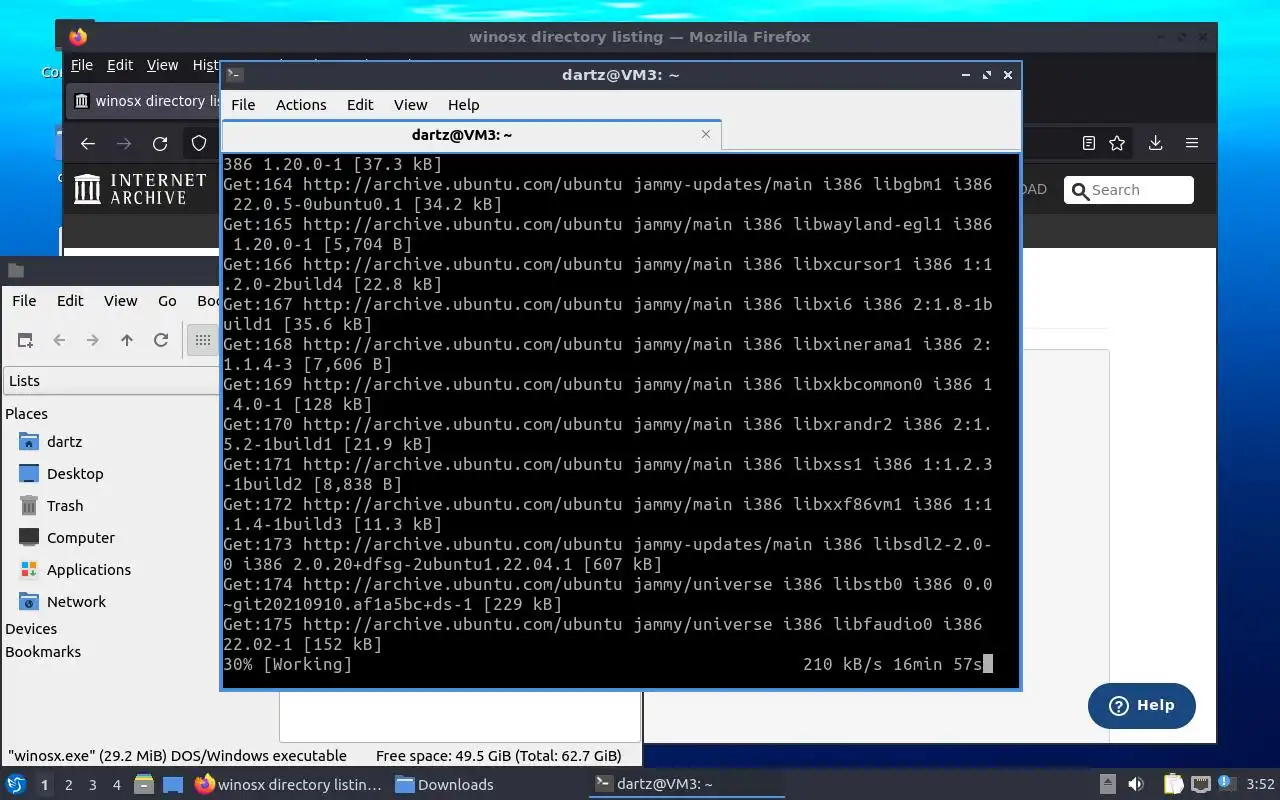This screenshot has height=800, width=1280.
Task: Close the dartz@VM3 terminal tab
Action: coord(706,134)
